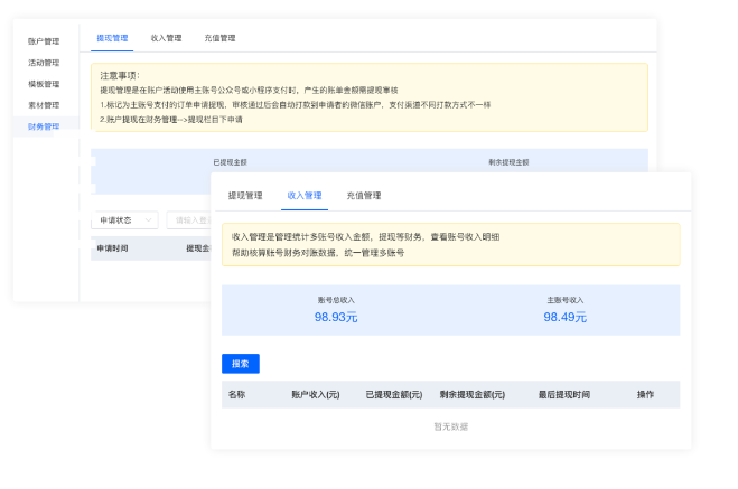Open 素材管理 in the left sidebar

pos(43,105)
